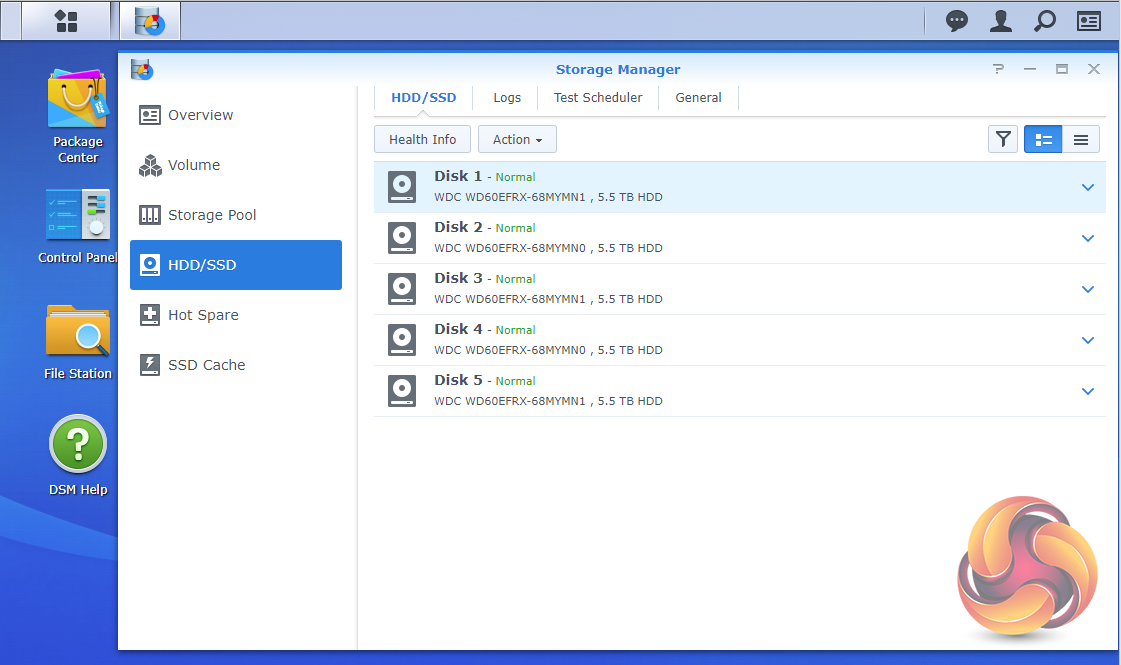The width and height of the screenshot is (1121, 665).
Task: Select Storage Pool in sidebar
Action: coord(212,215)
